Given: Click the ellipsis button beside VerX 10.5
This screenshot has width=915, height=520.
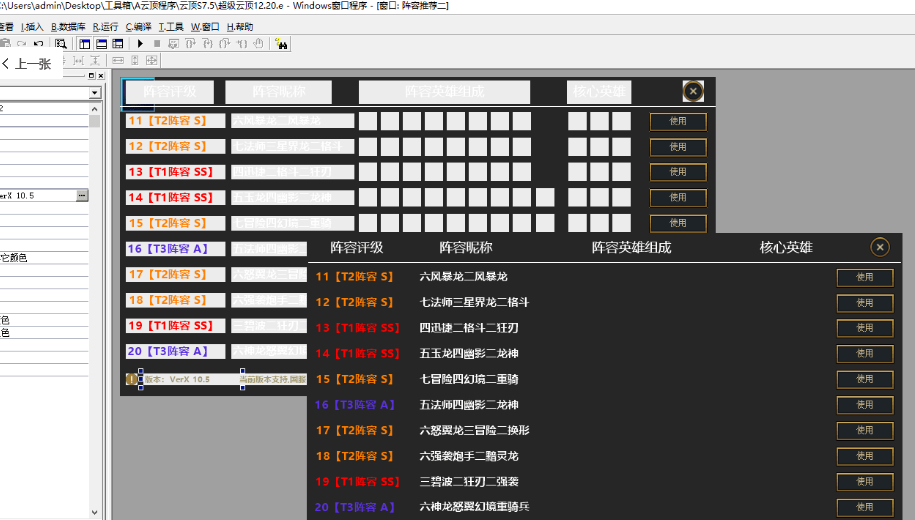Looking at the screenshot, I should pos(82,195).
